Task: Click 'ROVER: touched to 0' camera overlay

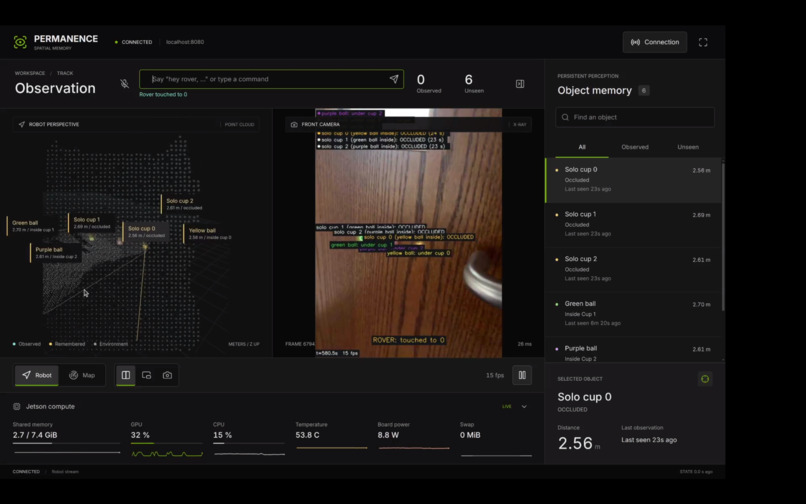Action: click(x=409, y=340)
